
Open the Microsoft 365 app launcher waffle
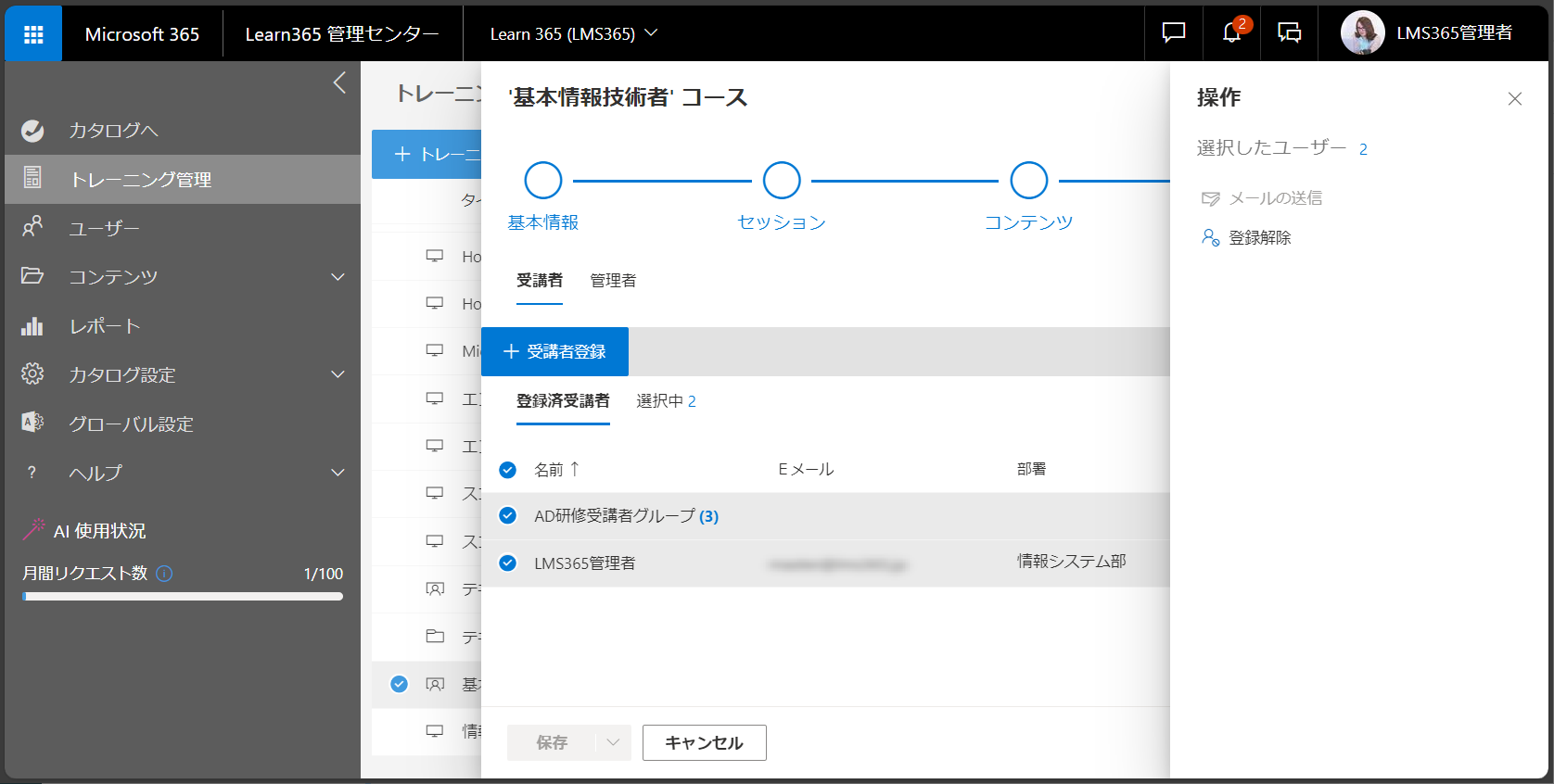coord(33,34)
